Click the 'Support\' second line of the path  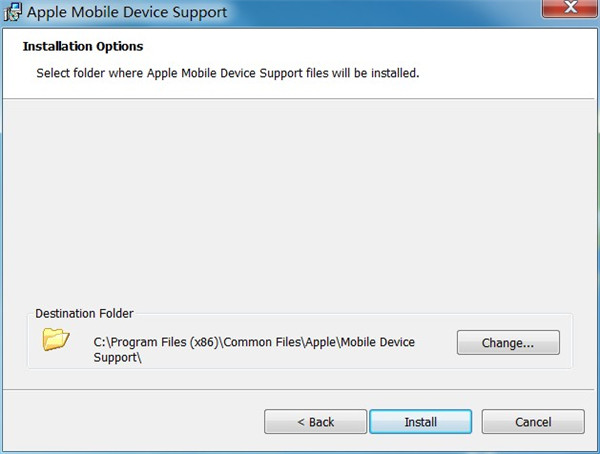[x=118, y=357]
